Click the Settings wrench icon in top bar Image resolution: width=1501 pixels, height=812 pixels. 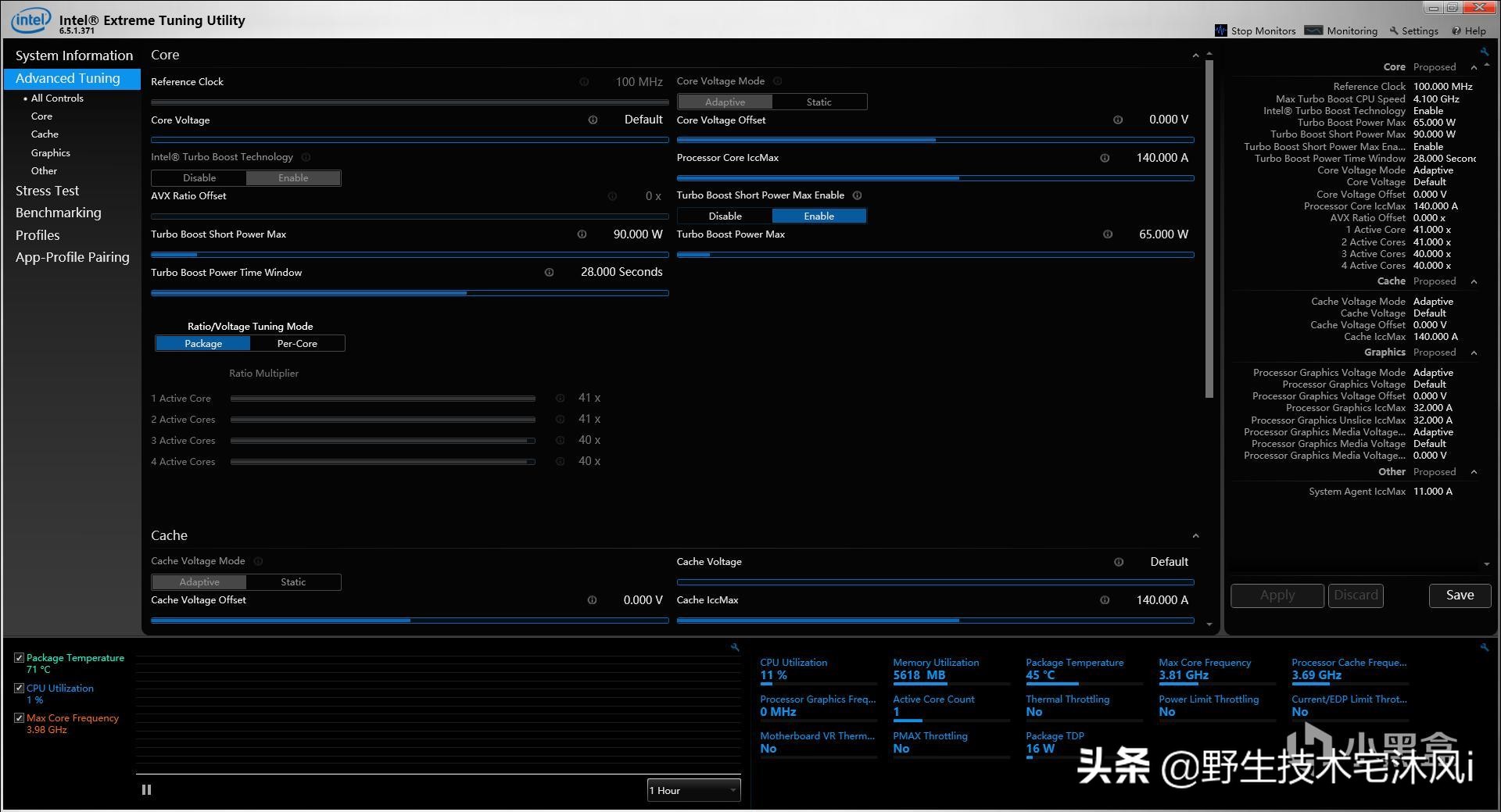1394,31
